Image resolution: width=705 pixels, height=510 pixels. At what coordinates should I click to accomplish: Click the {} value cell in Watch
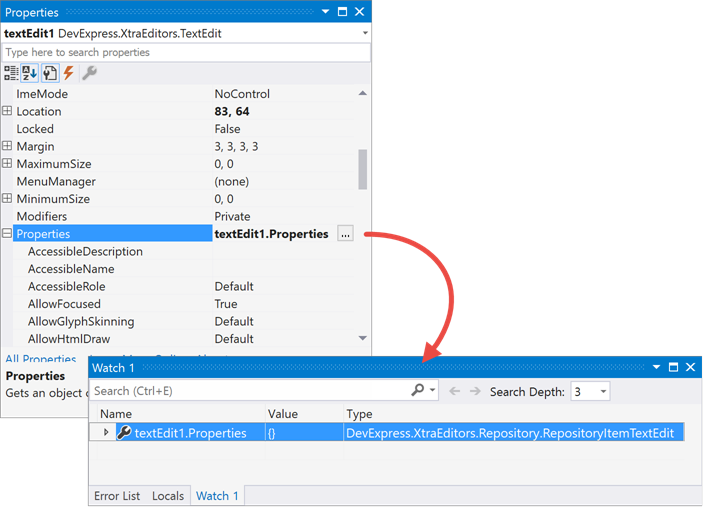coord(304,433)
